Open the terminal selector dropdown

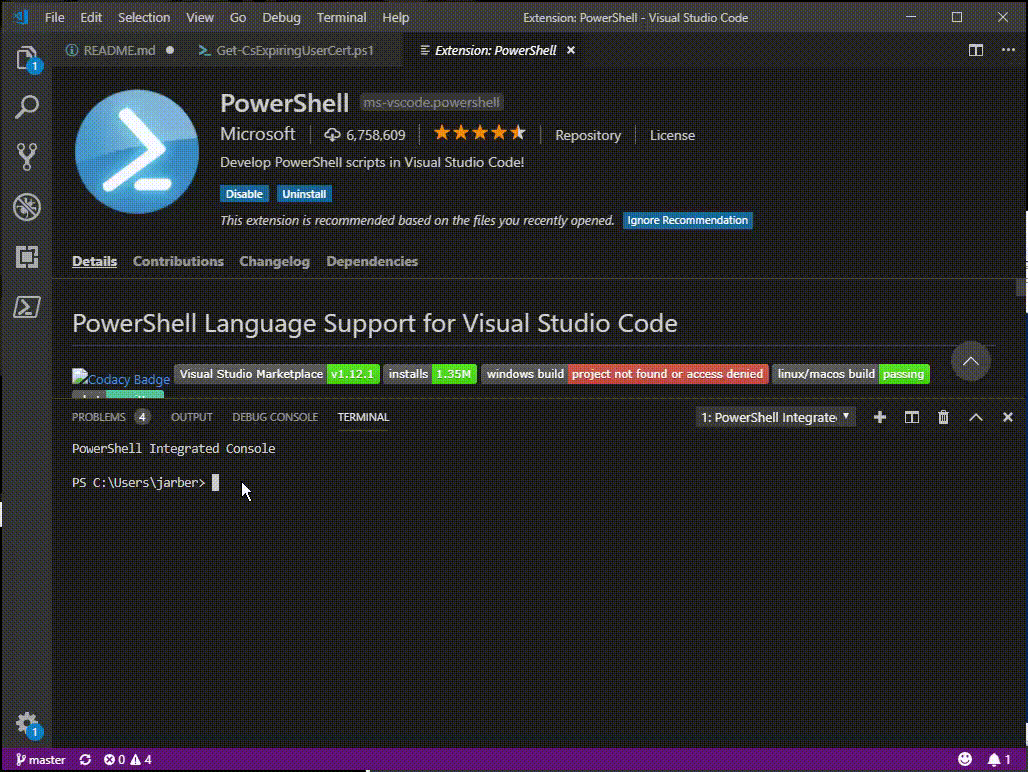776,417
